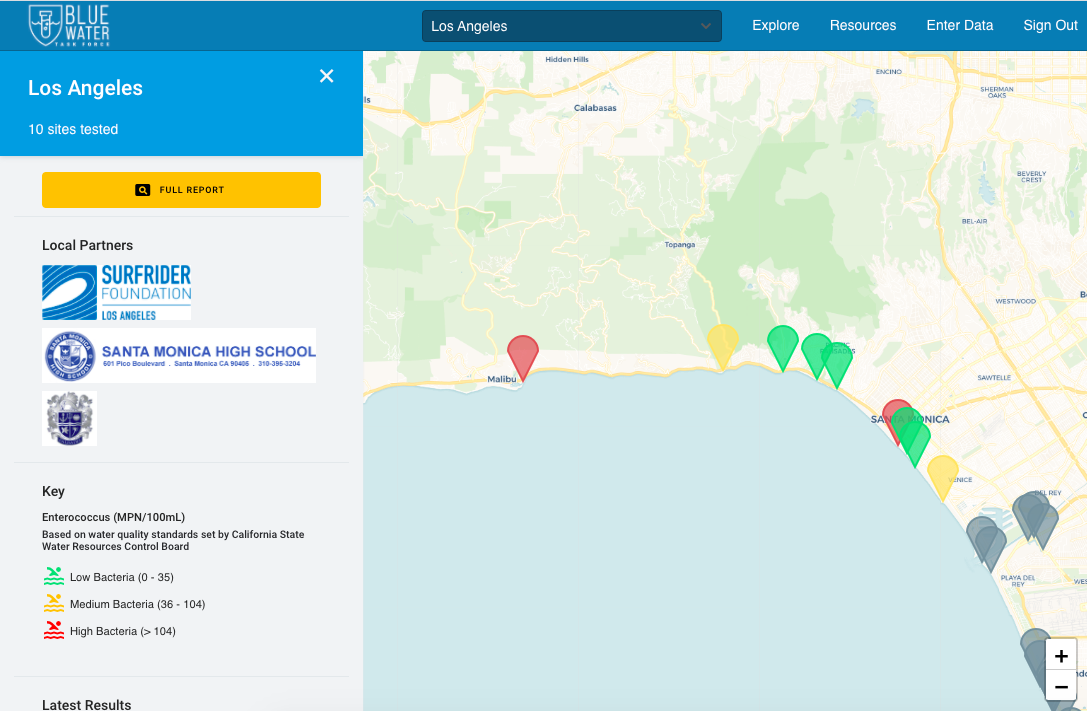Zoom in on the map
The image size is (1087, 711).
tap(1061, 657)
